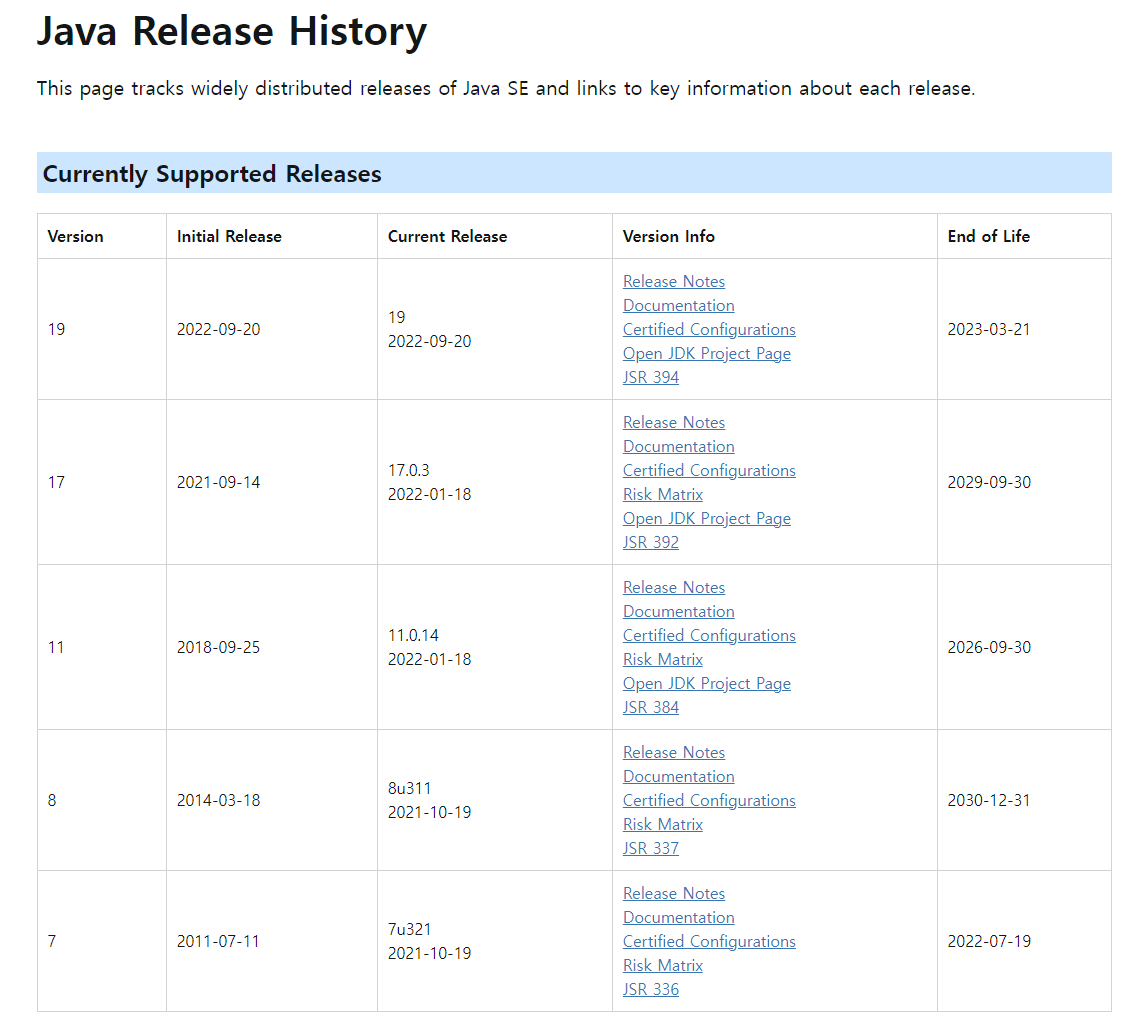Open Documentation link in version 8 row
Screen dimensions: 1141x1035
click(678, 777)
